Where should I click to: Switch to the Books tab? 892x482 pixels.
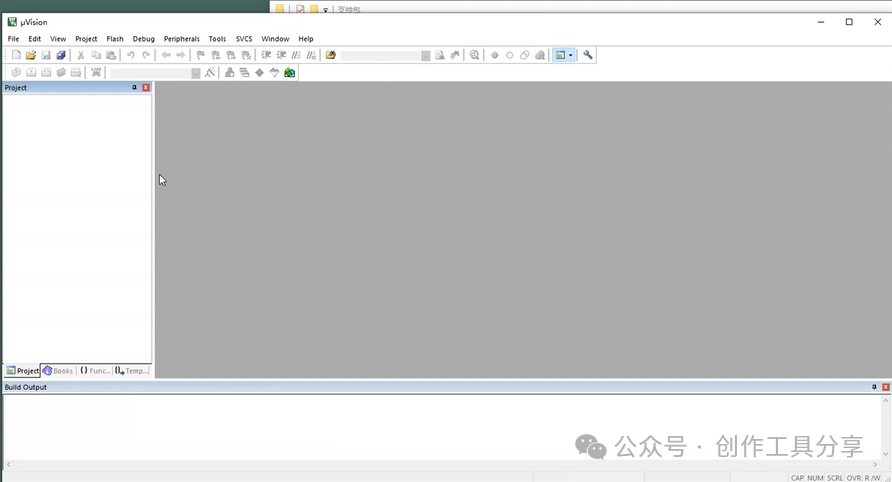[58, 370]
